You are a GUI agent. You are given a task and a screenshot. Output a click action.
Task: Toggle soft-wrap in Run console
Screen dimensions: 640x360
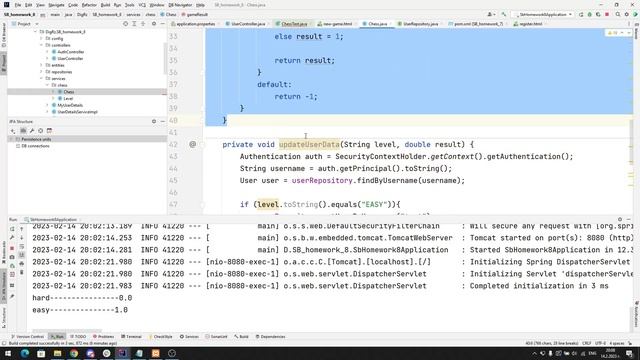22,247
